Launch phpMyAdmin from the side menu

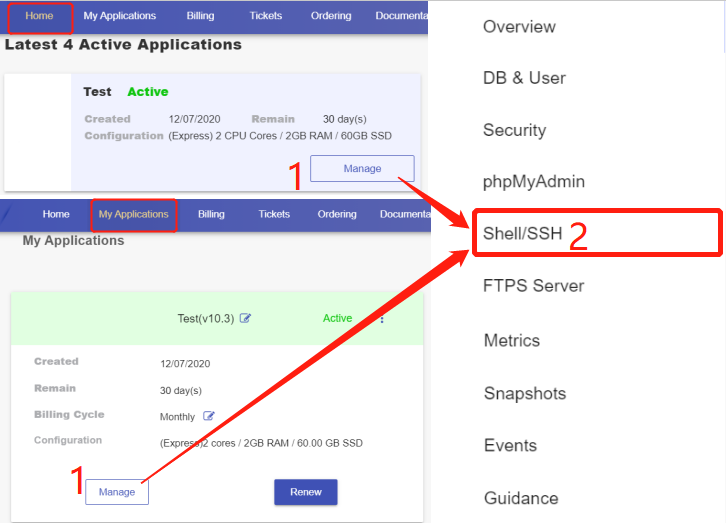[x=534, y=182]
